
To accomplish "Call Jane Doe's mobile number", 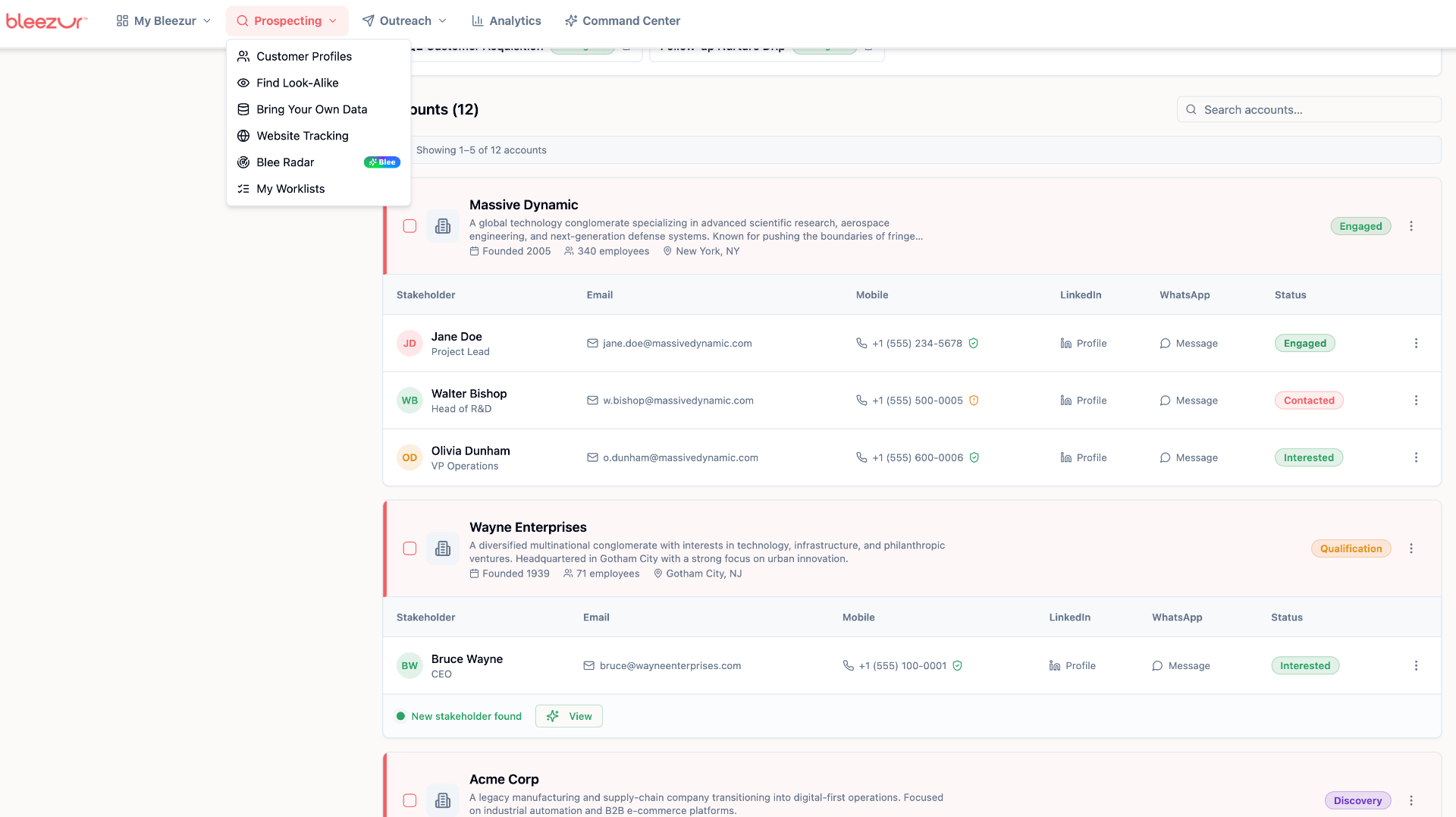I will 909,344.
